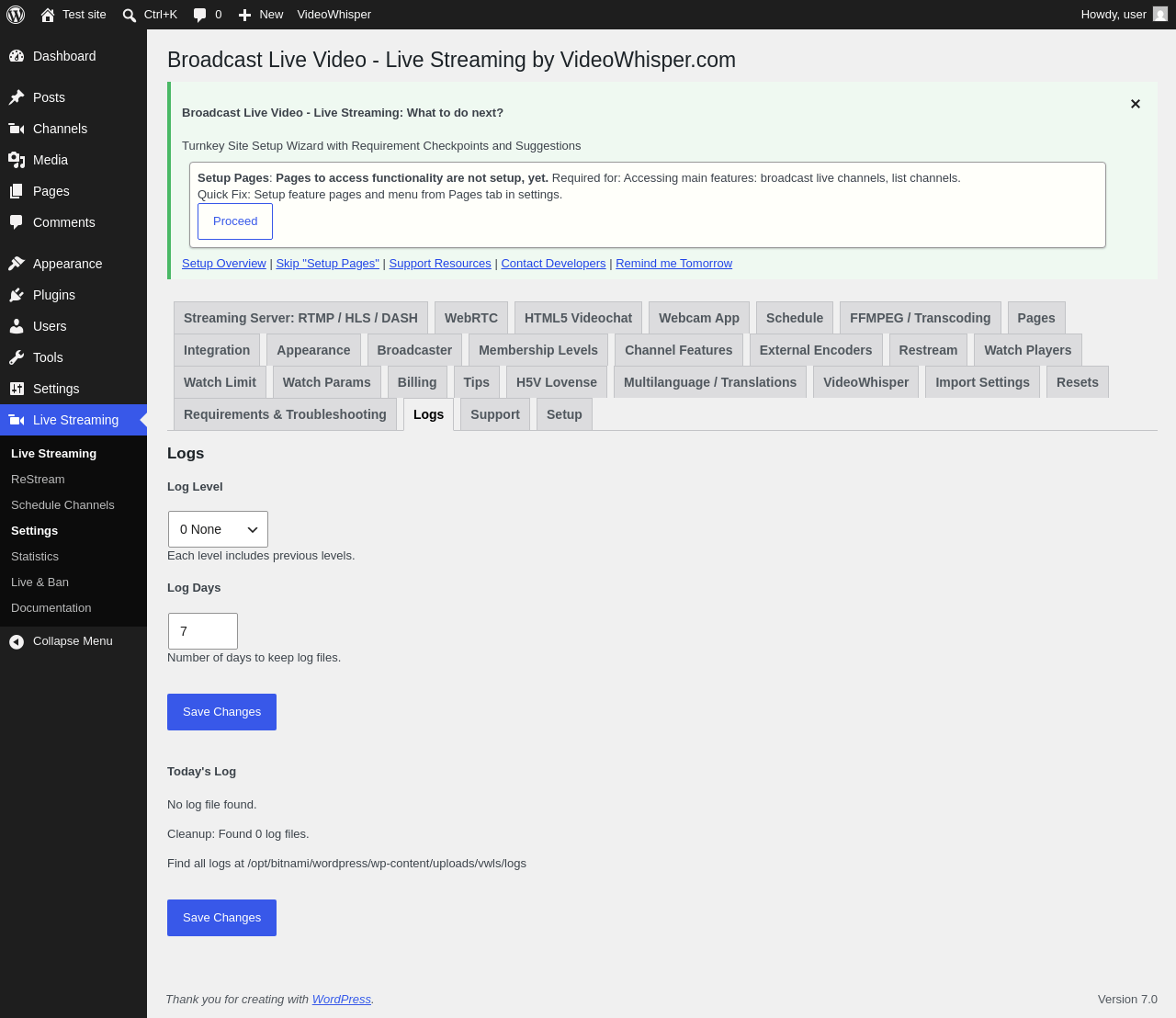The height and width of the screenshot is (1018, 1176).
Task: Open the Log Level dropdown
Action: (x=218, y=529)
